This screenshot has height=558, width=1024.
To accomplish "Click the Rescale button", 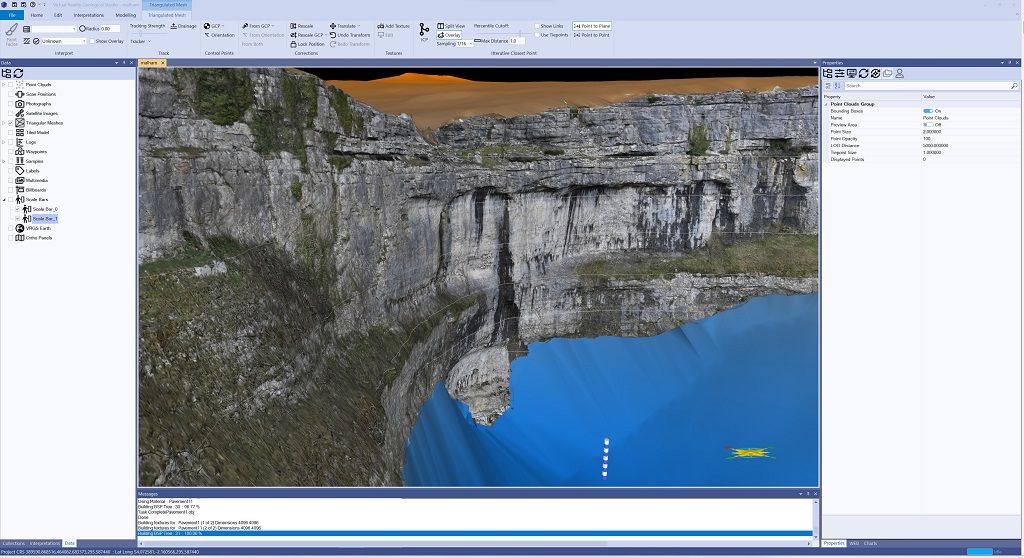I will [302, 26].
